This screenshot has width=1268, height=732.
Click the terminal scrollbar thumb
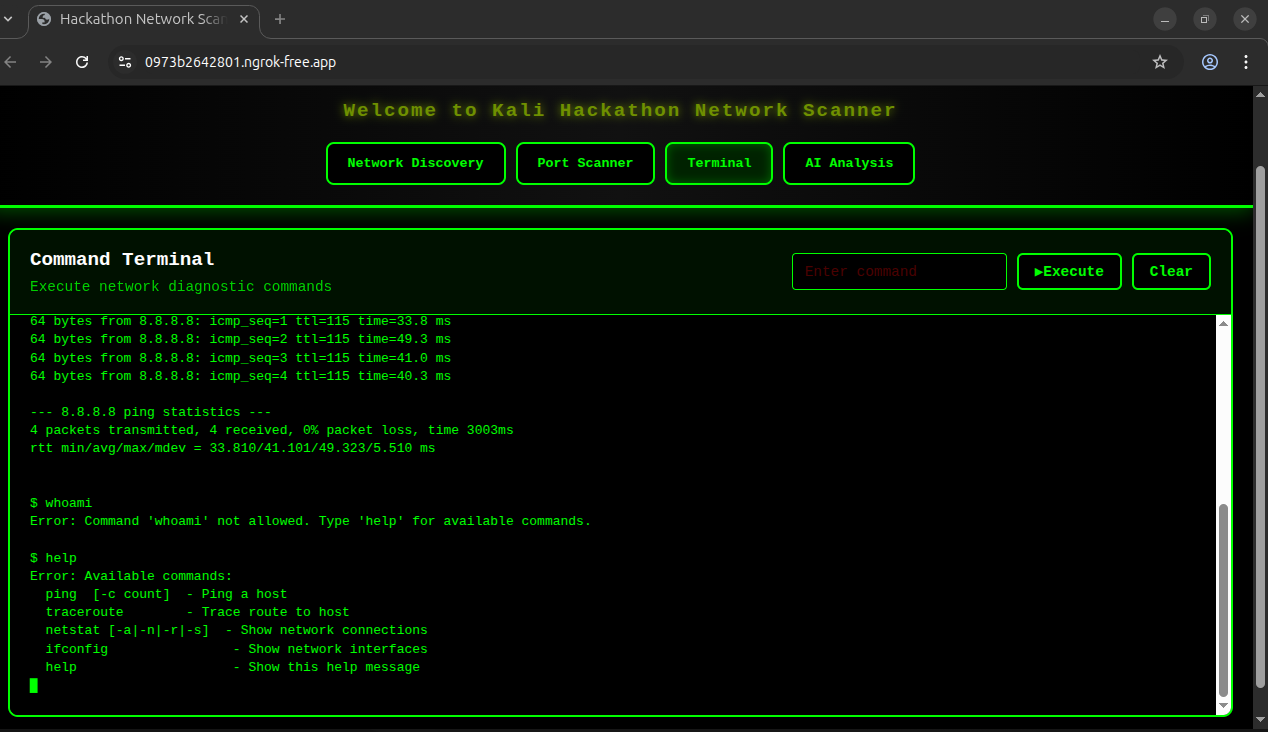1223,600
